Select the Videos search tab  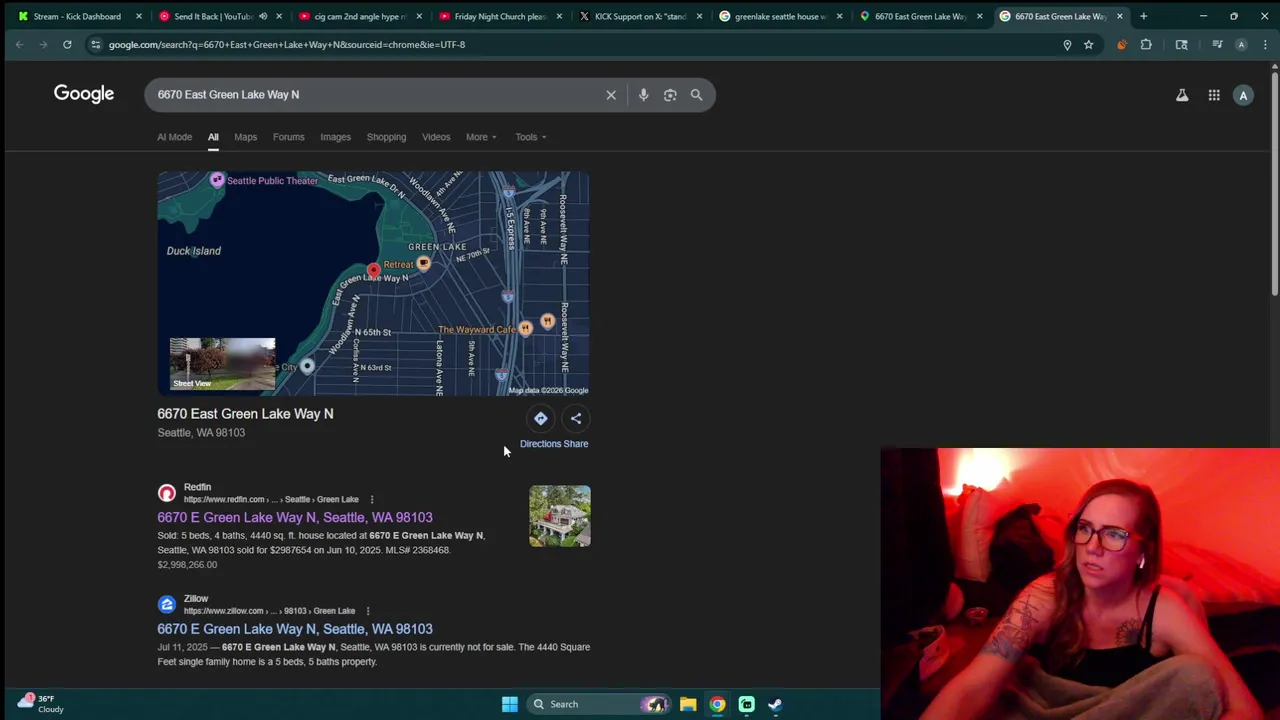pyautogui.click(x=436, y=137)
